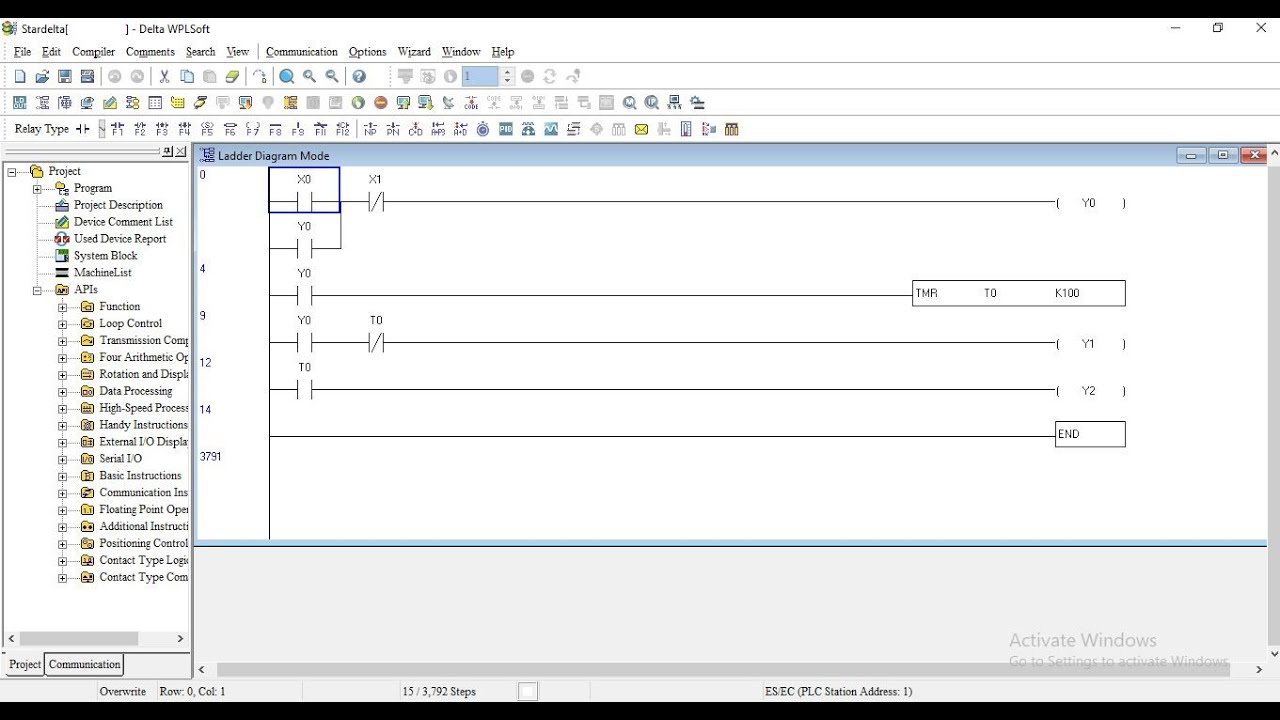1280x720 pixels.
Task: Open the Wizard menu
Action: 414,51
